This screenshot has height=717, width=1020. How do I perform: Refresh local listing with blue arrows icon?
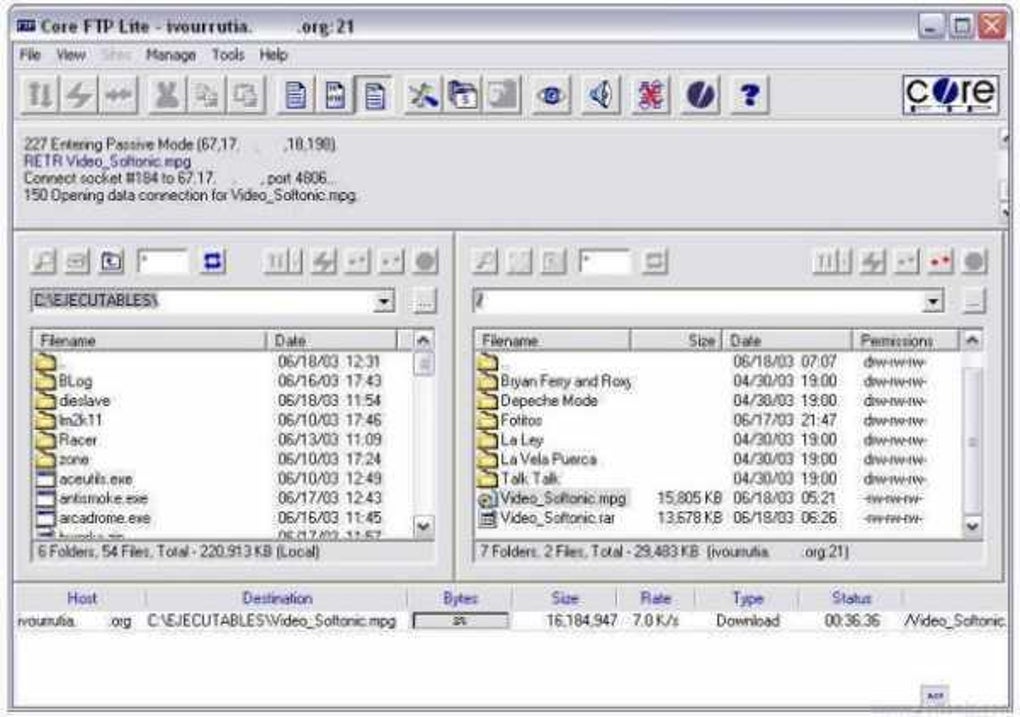(x=213, y=262)
